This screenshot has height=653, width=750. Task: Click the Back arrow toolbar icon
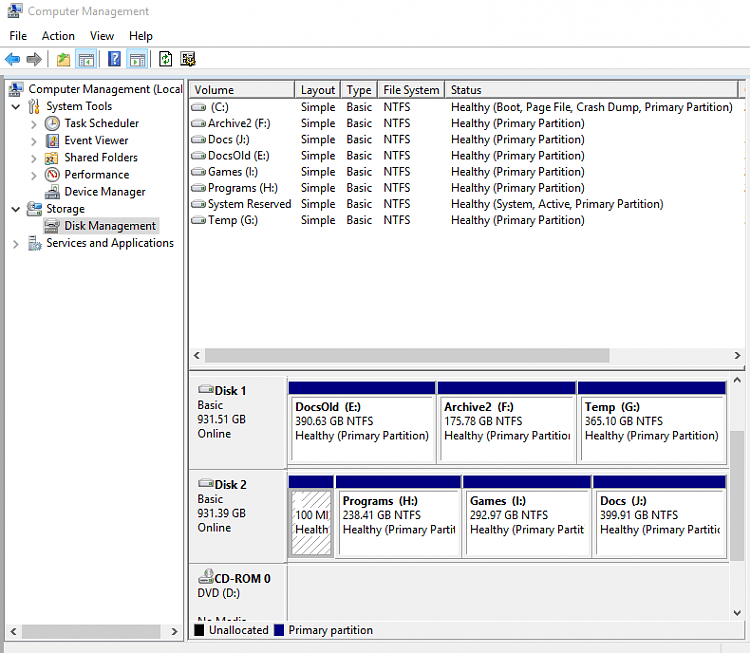tap(12, 59)
